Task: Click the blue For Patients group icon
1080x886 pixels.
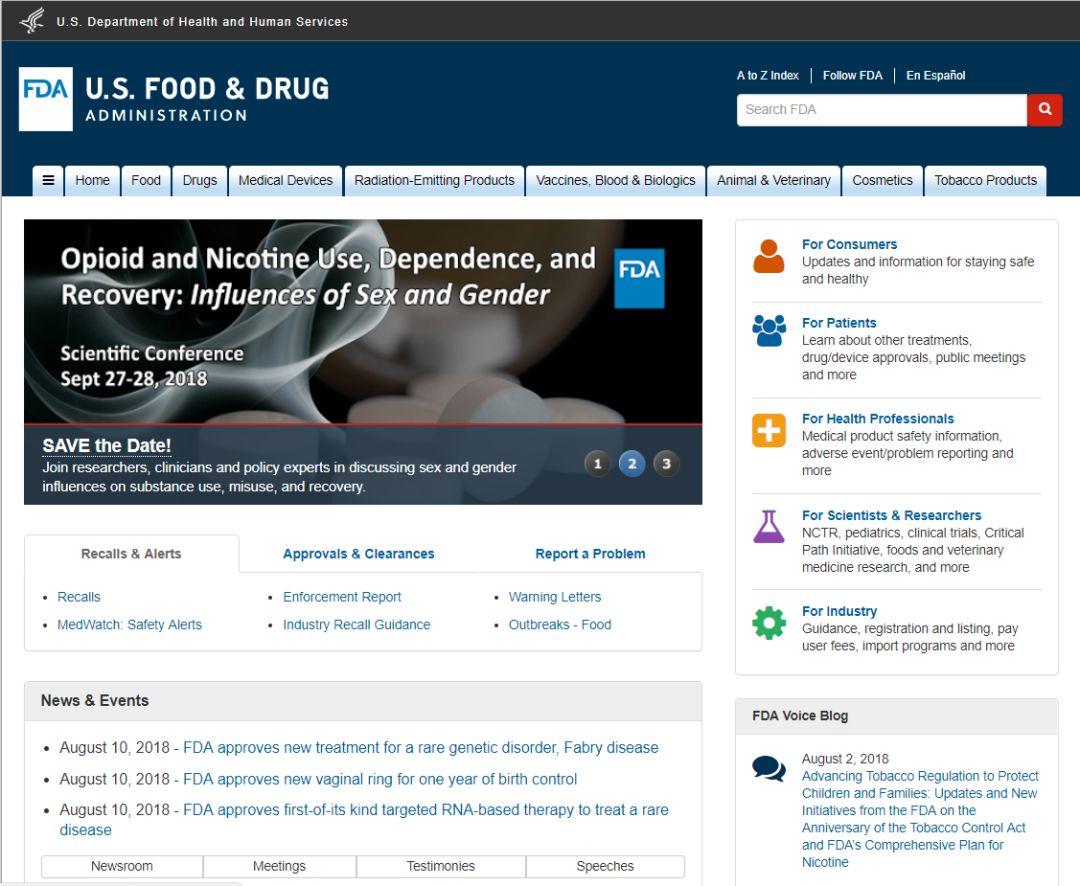Action: pyautogui.click(x=769, y=331)
